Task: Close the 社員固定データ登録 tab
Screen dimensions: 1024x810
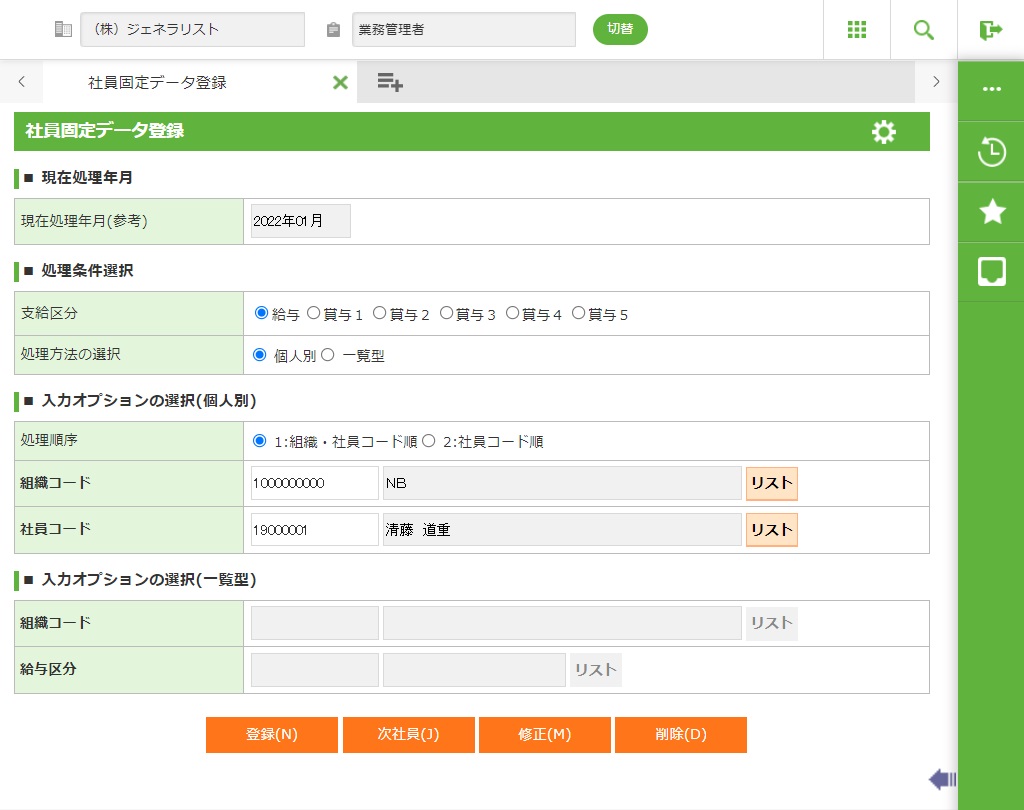Action: click(x=340, y=83)
